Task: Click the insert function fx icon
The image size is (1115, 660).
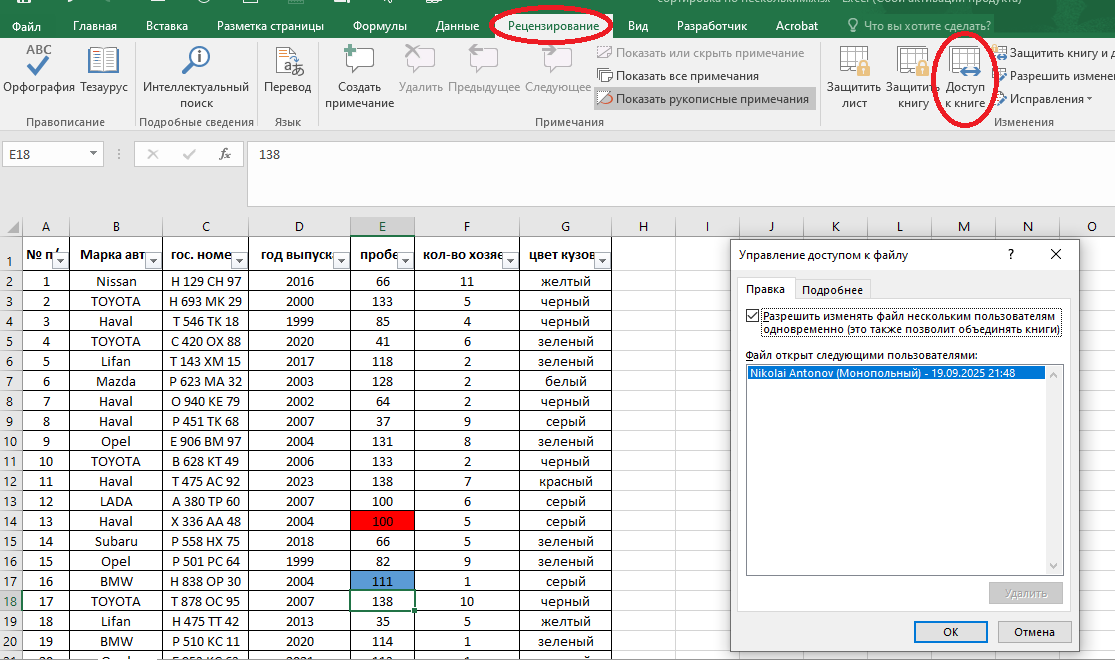Action: point(225,154)
